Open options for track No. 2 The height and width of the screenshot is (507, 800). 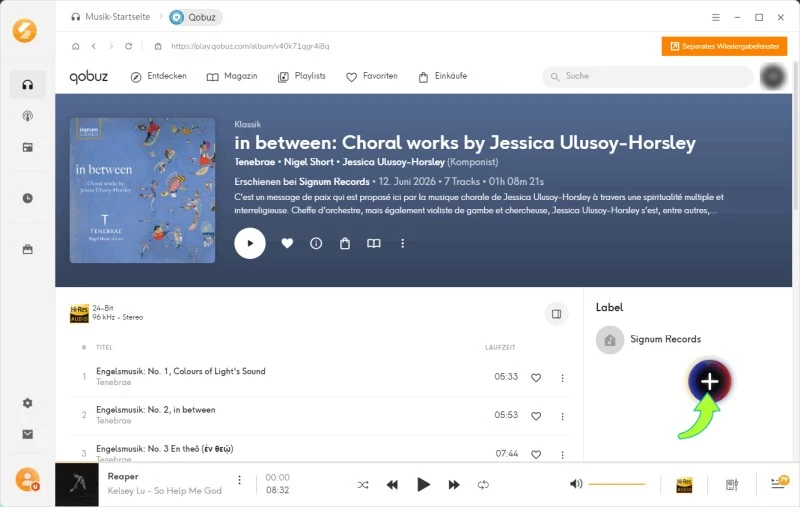point(562,416)
